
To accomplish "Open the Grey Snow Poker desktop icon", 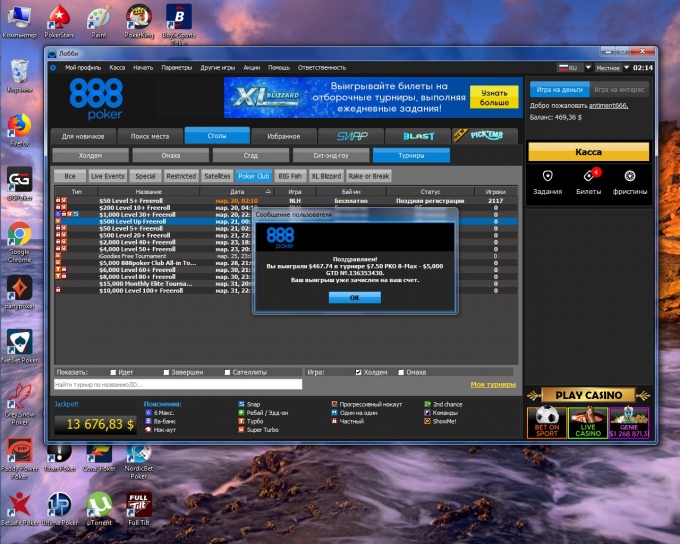I will (20, 403).
